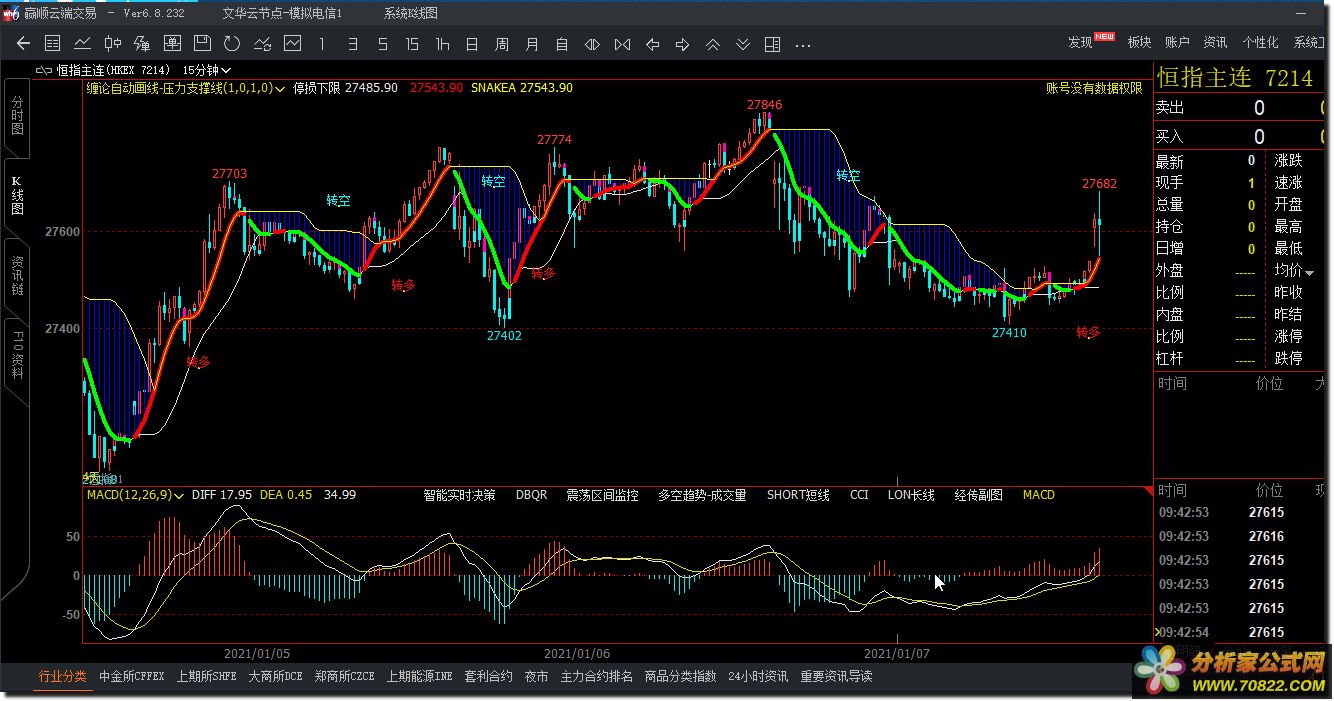The image size is (1334, 701).
Task: Click the 27846 high price label
Action: (x=764, y=105)
